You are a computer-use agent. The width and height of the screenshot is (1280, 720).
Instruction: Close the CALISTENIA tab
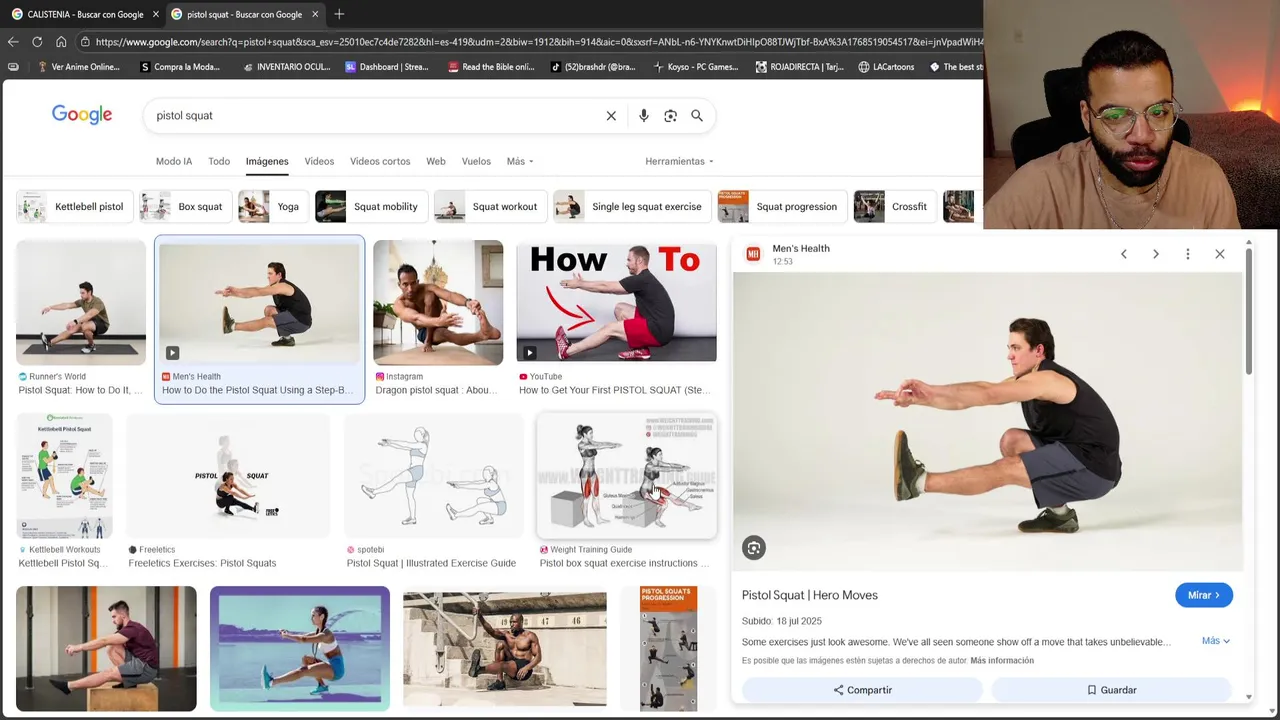point(155,14)
